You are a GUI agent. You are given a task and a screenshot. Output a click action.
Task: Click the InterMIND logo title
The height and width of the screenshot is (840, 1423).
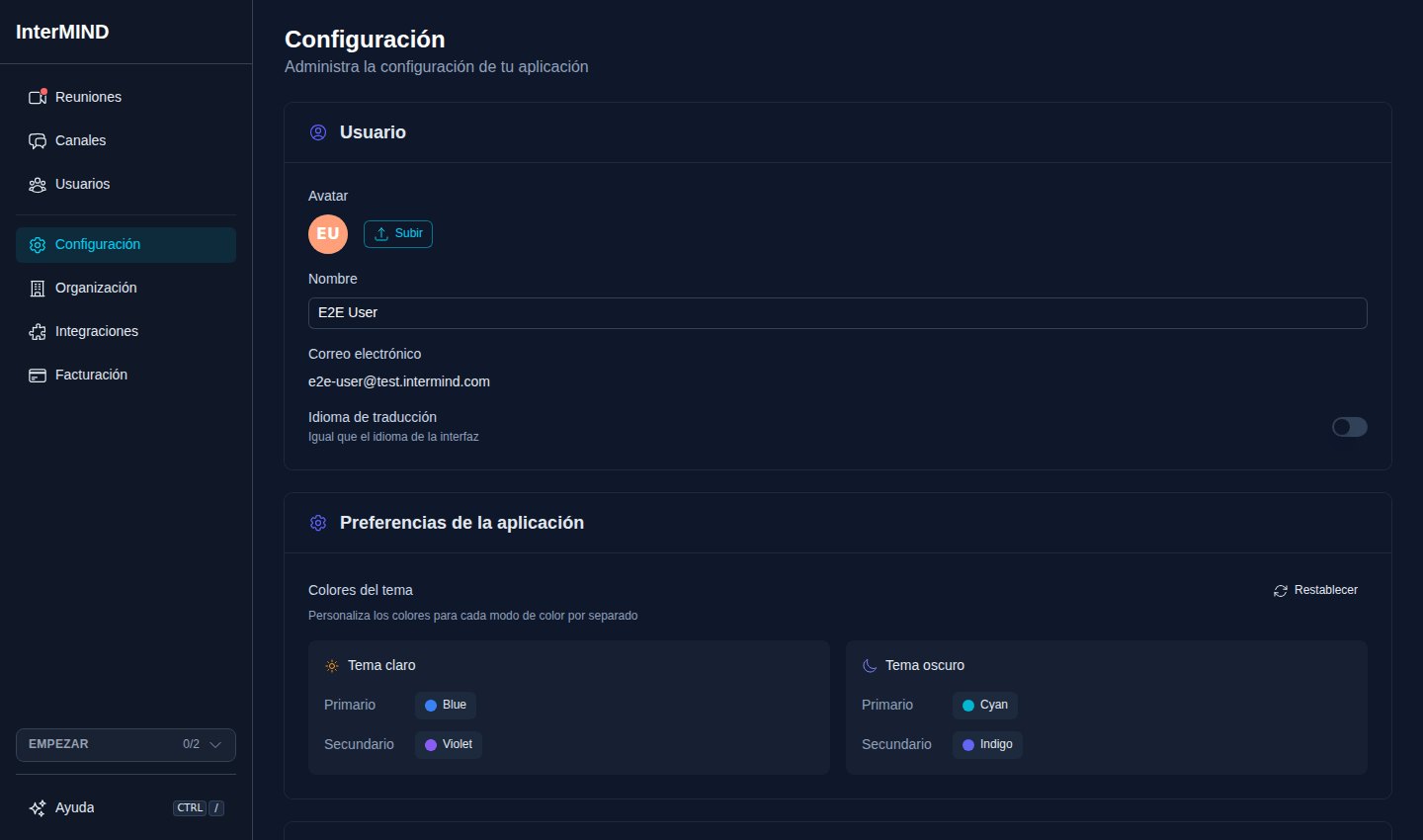pos(62,32)
